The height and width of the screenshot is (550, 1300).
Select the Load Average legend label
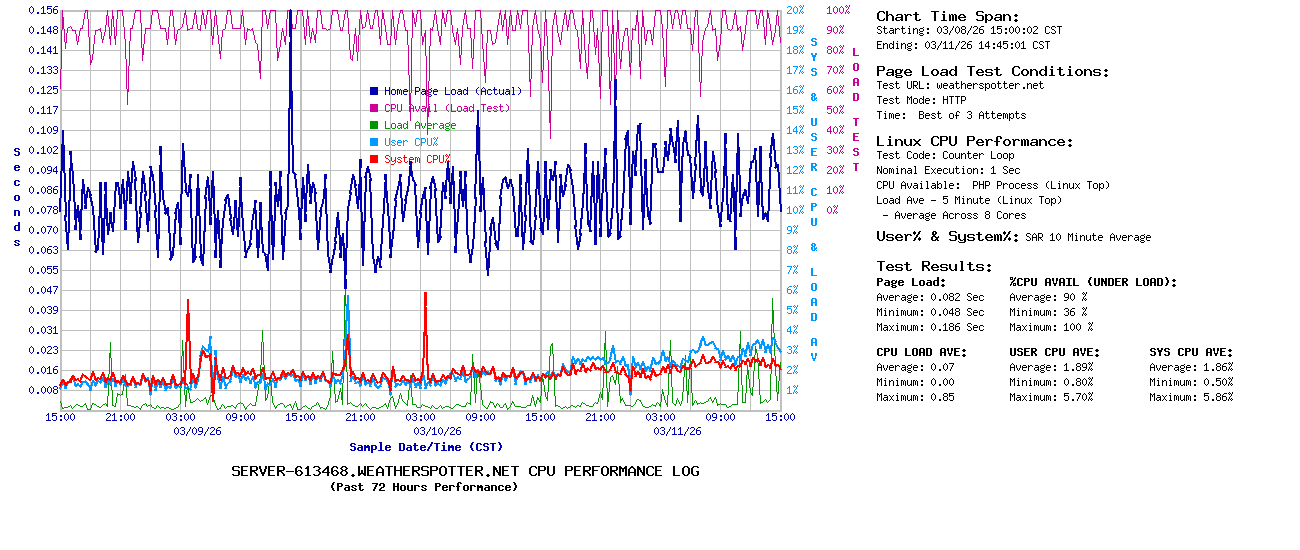click(x=420, y=125)
